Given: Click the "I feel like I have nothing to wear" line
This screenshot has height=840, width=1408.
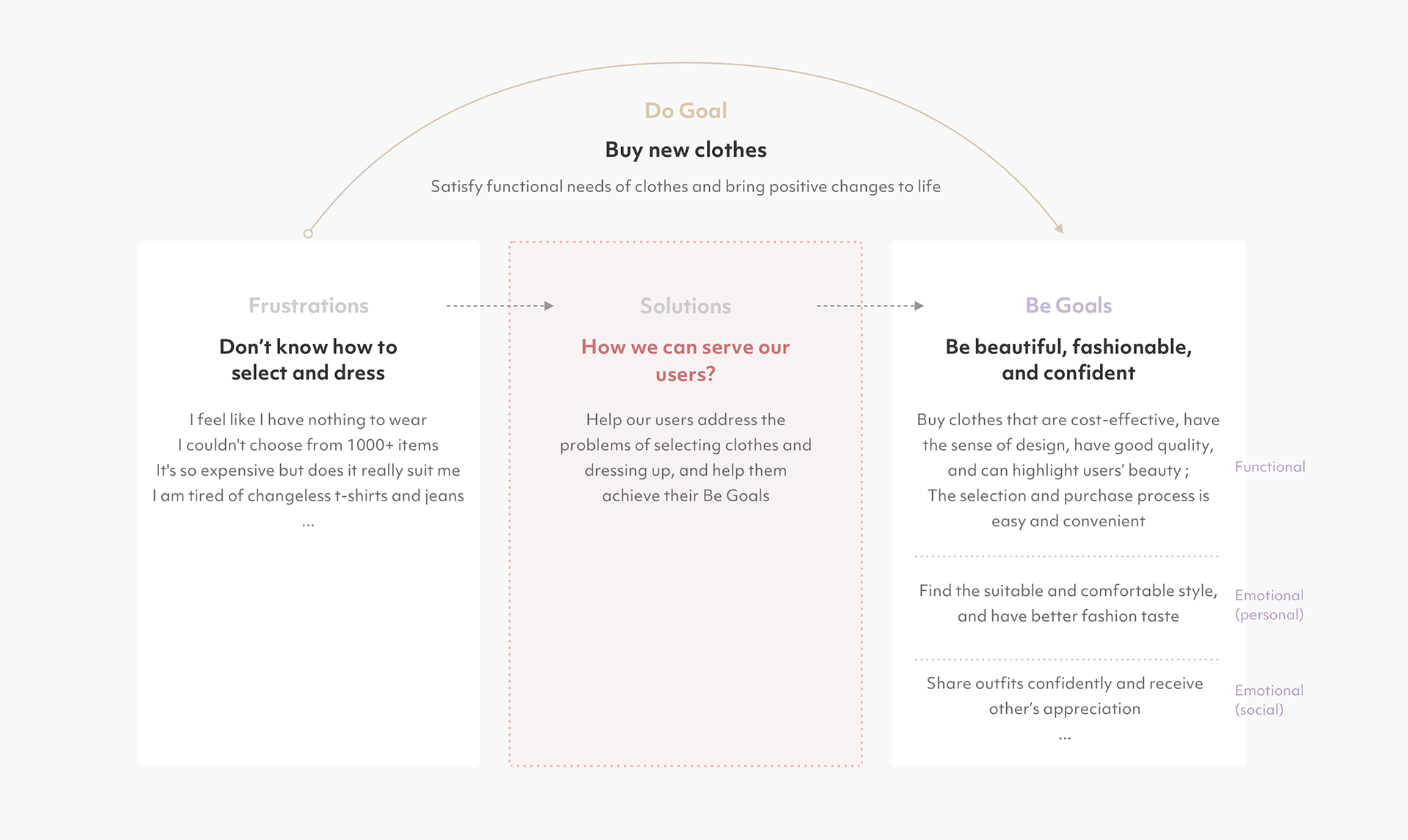Looking at the screenshot, I should click(308, 420).
